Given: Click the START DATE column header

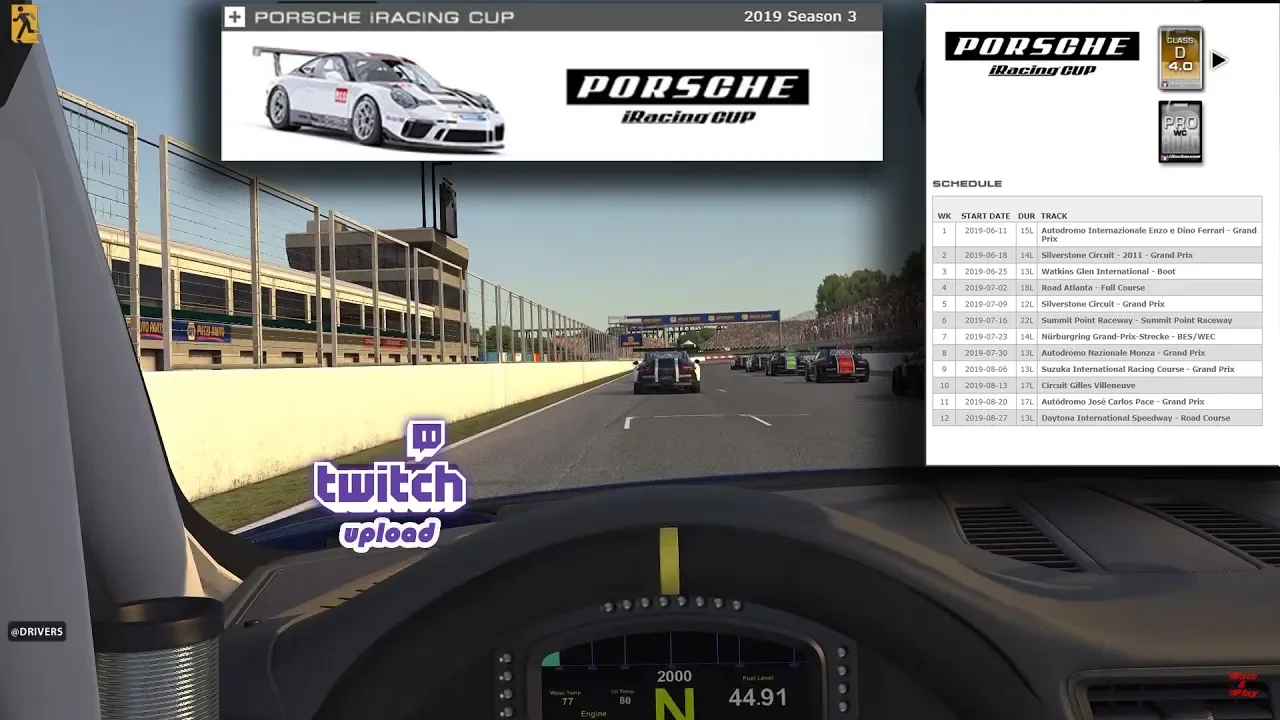Looking at the screenshot, I should click(985, 216).
